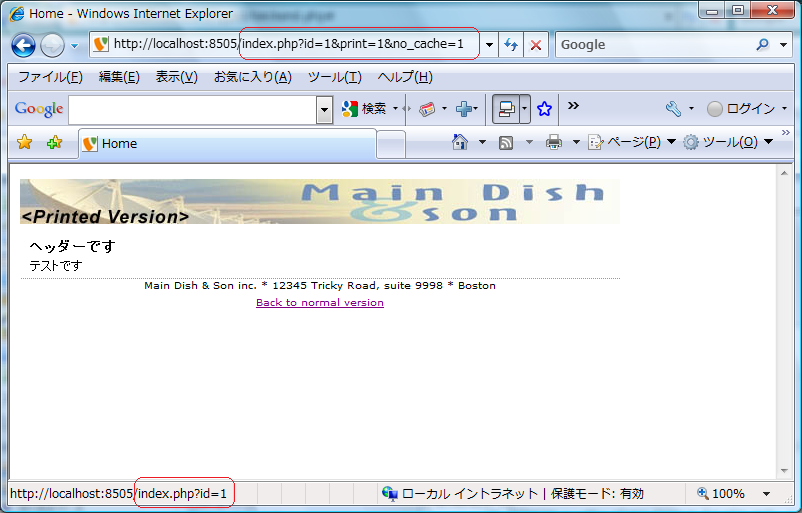802x513 pixels.
Task: Click the Back navigation arrow button
Action: (x=24, y=46)
